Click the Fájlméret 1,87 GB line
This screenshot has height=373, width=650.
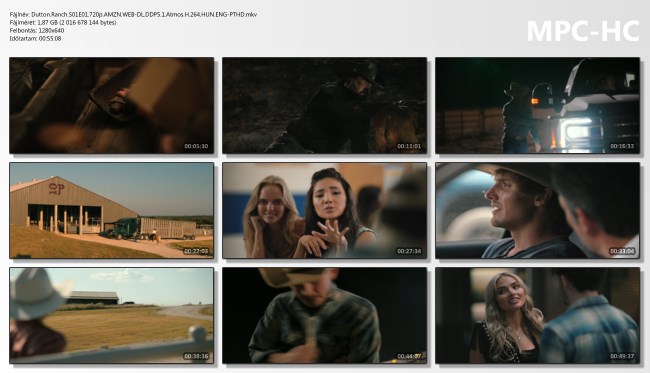(x=63, y=22)
